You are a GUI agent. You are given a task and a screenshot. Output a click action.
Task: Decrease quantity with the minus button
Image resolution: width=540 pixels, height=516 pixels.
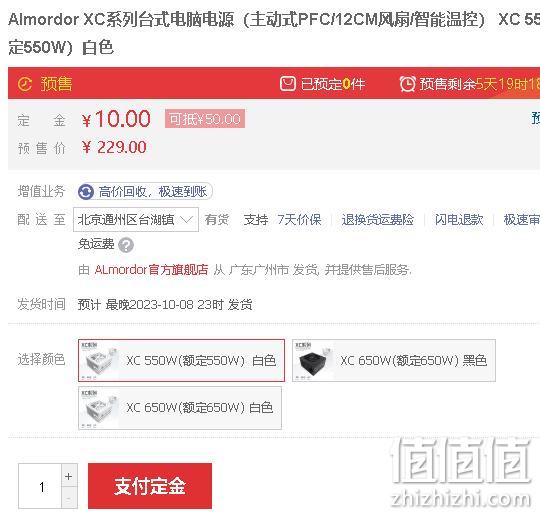69,498
